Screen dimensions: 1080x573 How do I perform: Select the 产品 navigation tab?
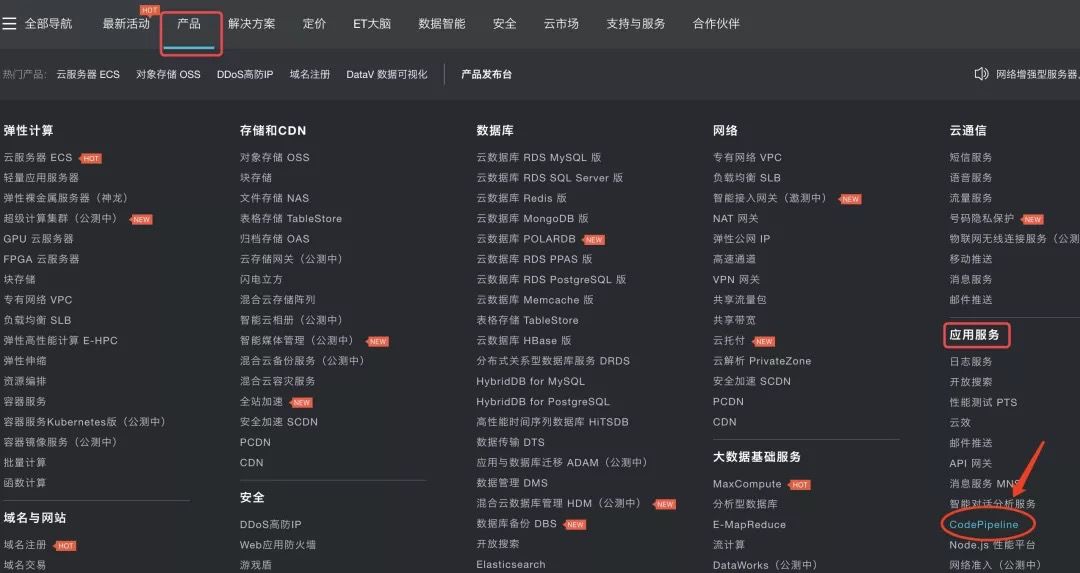coord(189,23)
